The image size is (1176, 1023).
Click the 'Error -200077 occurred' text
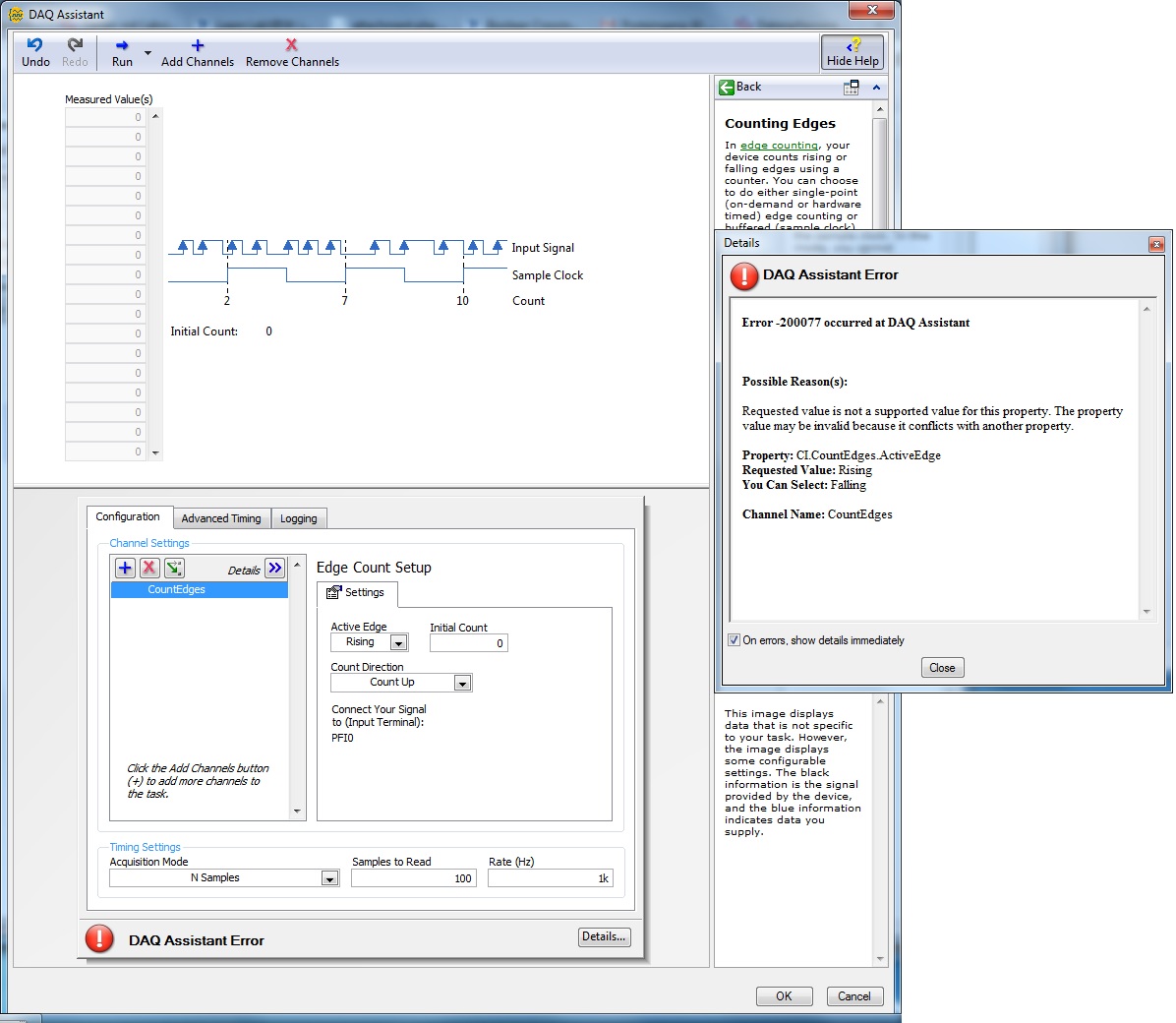click(855, 322)
